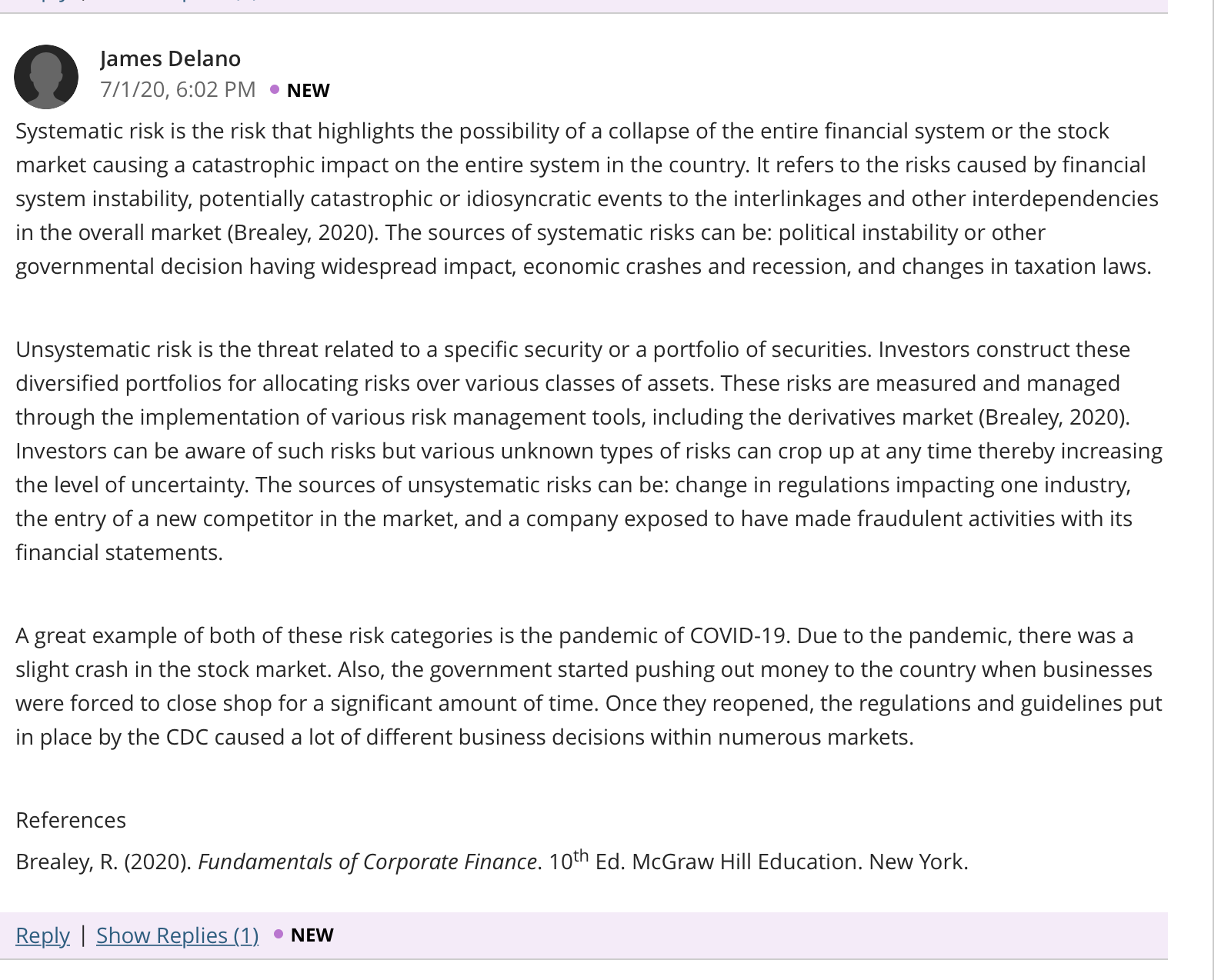Click the (Brealey, 2020) citation in the first paragraph
Image resolution: width=1231 pixels, height=980 pixels.
302,232
